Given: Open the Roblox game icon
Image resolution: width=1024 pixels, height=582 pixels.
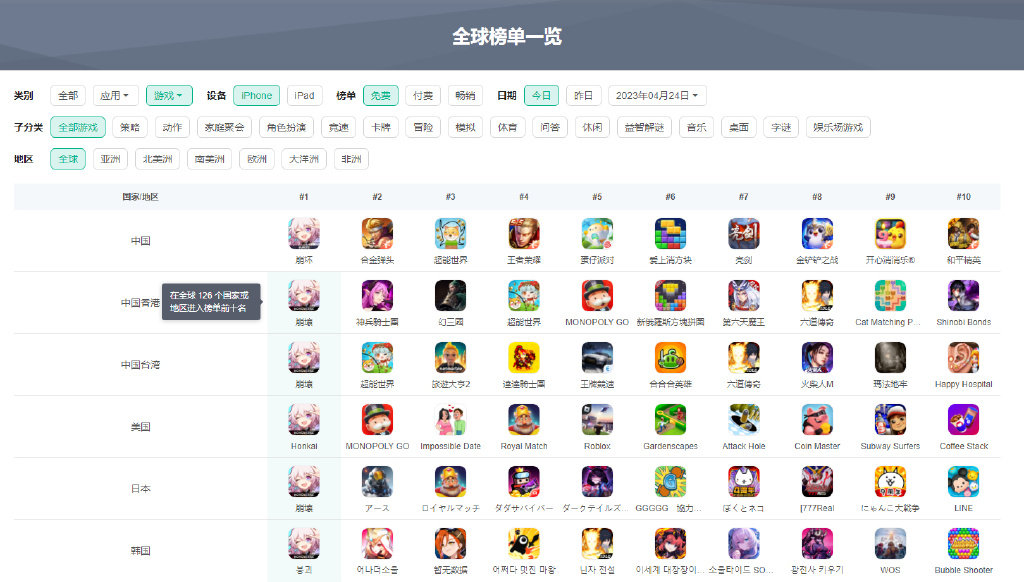Looking at the screenshot, I should tap(597, 419).
